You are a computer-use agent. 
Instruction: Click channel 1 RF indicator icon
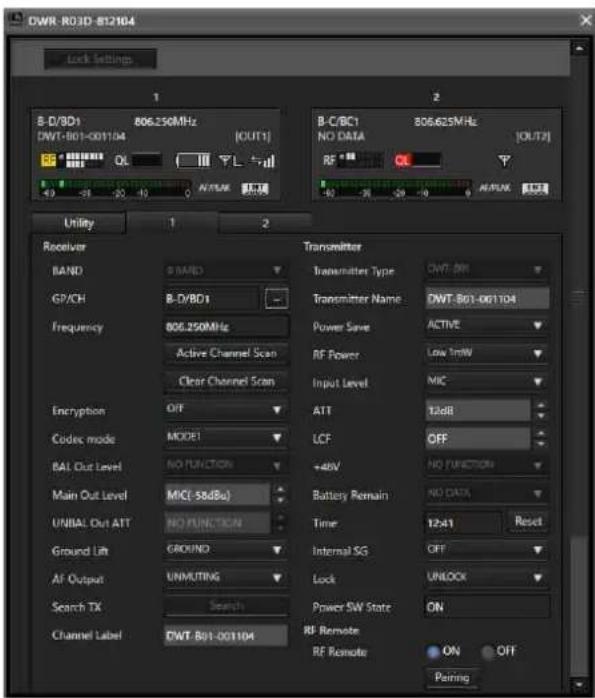pyautogui.click(x=48, y=160)
